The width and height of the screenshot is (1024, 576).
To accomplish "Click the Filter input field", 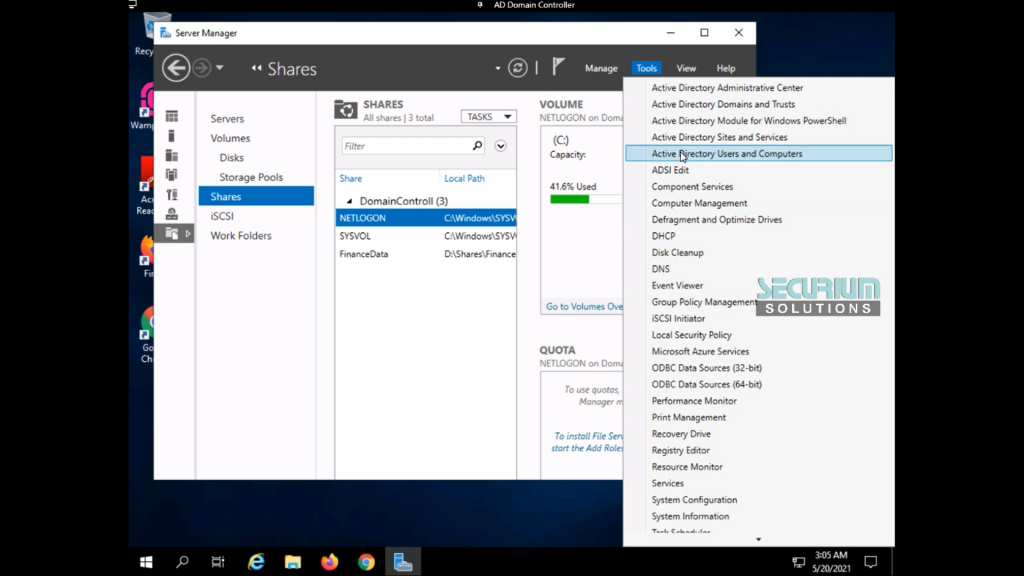I will (405, 146).
